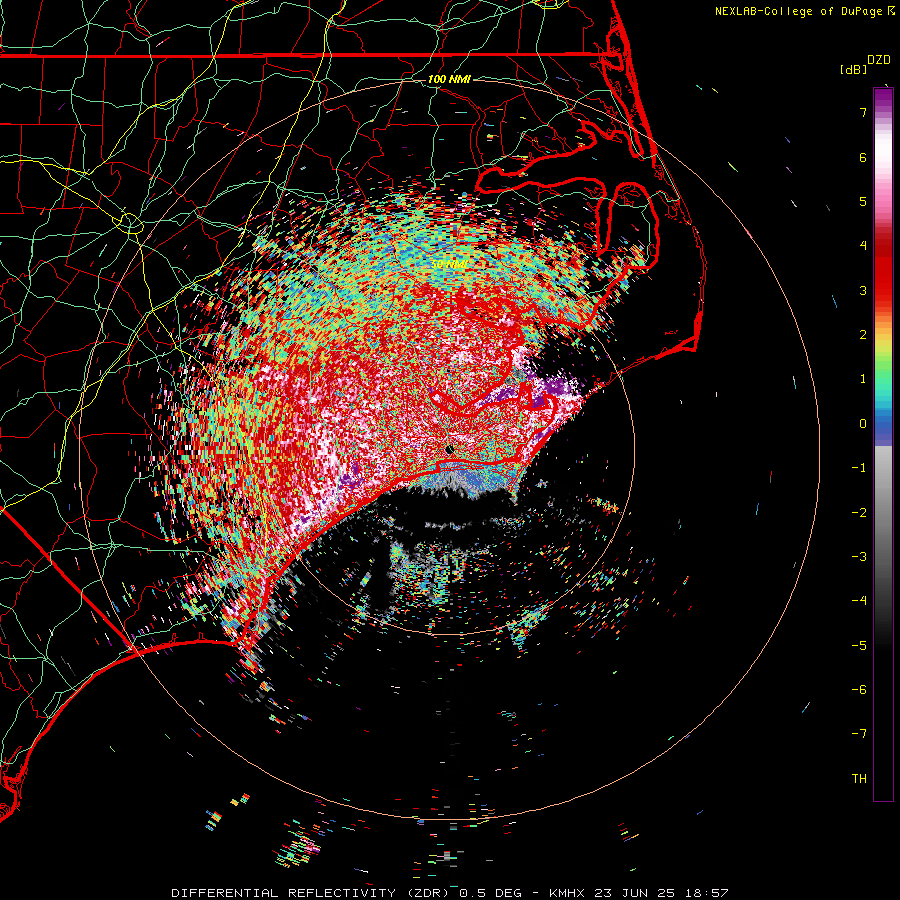Click the positive 2 value on the scale
The width and height of the screenshot is (900, 900).
pos(863,334)
